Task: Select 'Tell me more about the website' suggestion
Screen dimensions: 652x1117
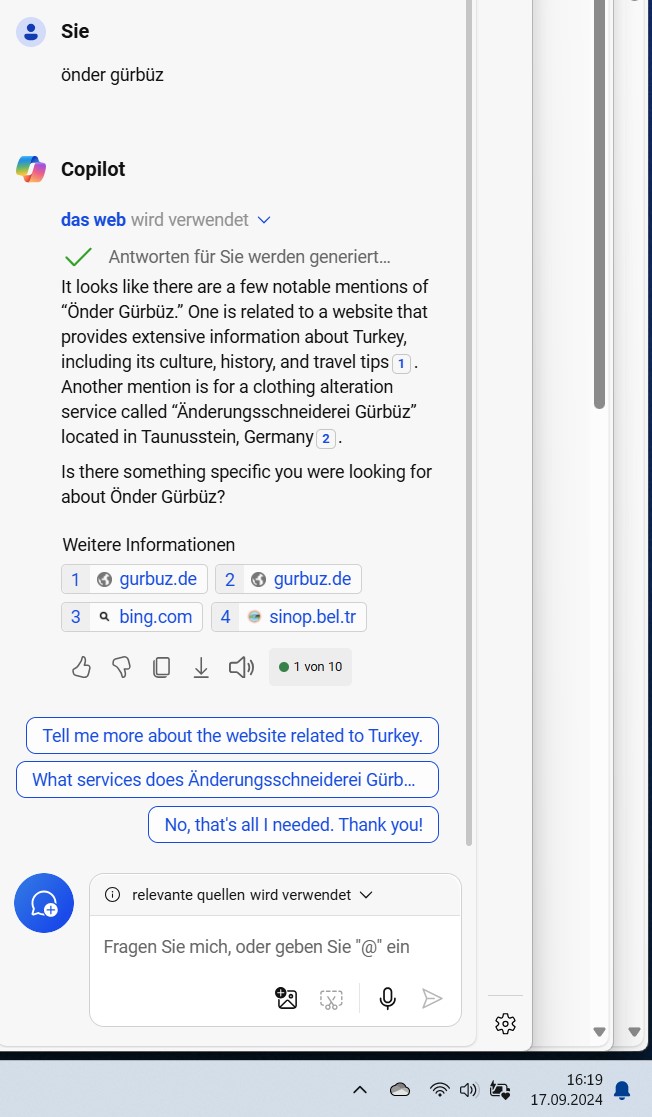Action: (x=232, y=735)
